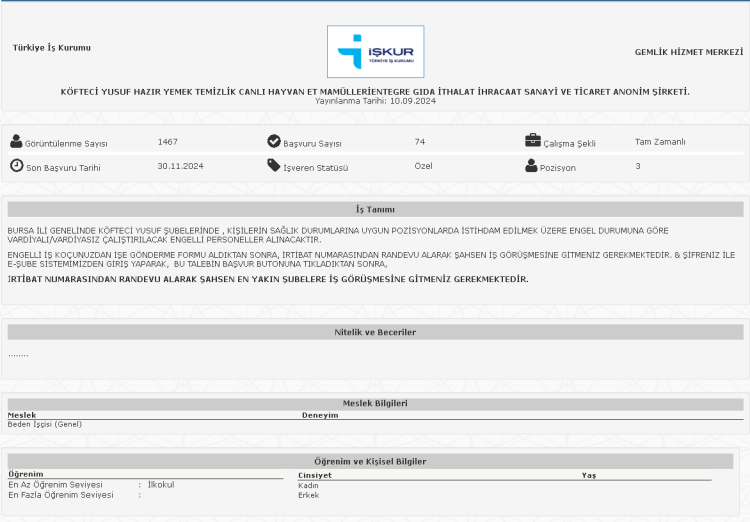Click the Başvuru Sayısı checkmark icon
750x522 pixels.
tap(274, 142)
